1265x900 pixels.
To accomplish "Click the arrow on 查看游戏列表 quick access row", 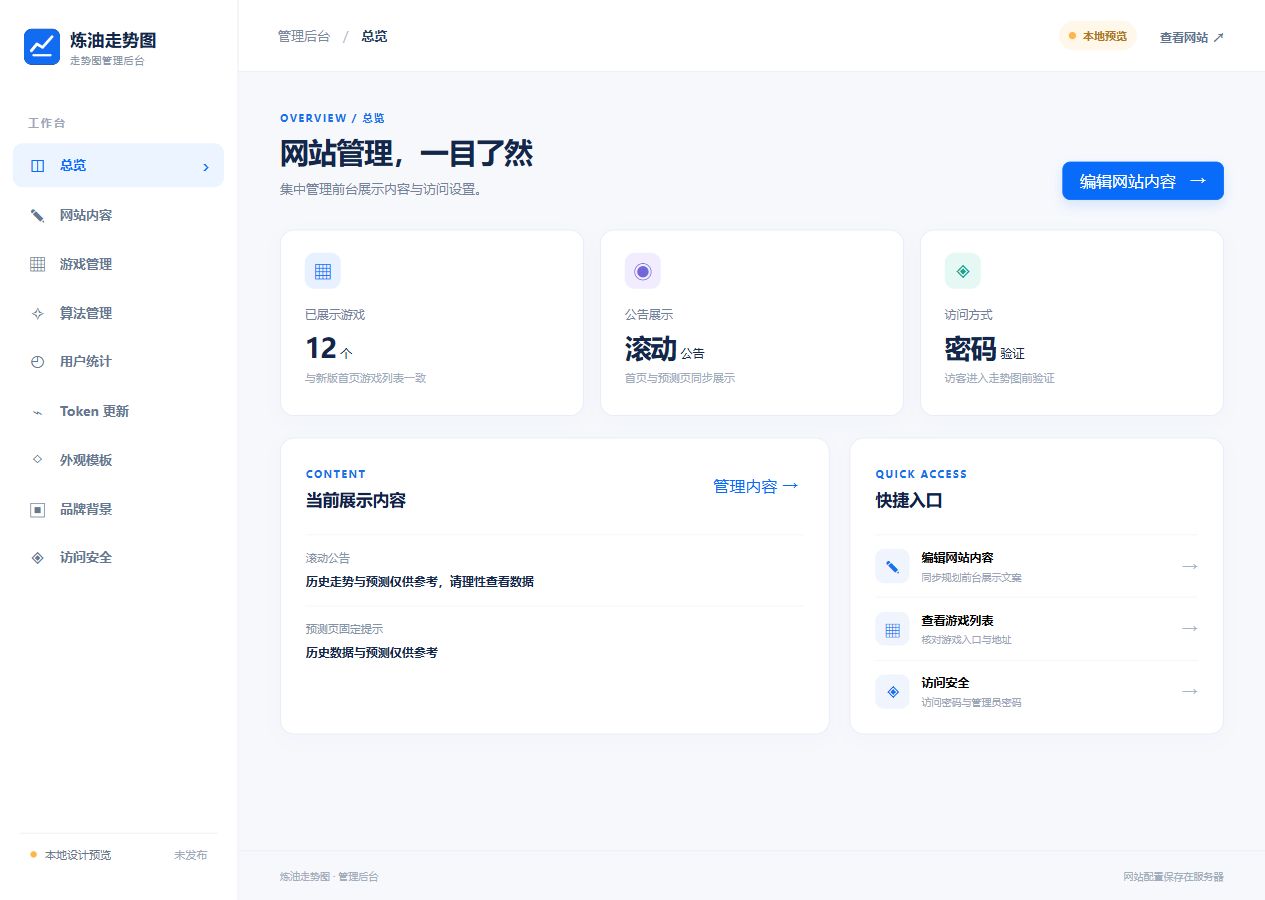I will (1189, 629).
